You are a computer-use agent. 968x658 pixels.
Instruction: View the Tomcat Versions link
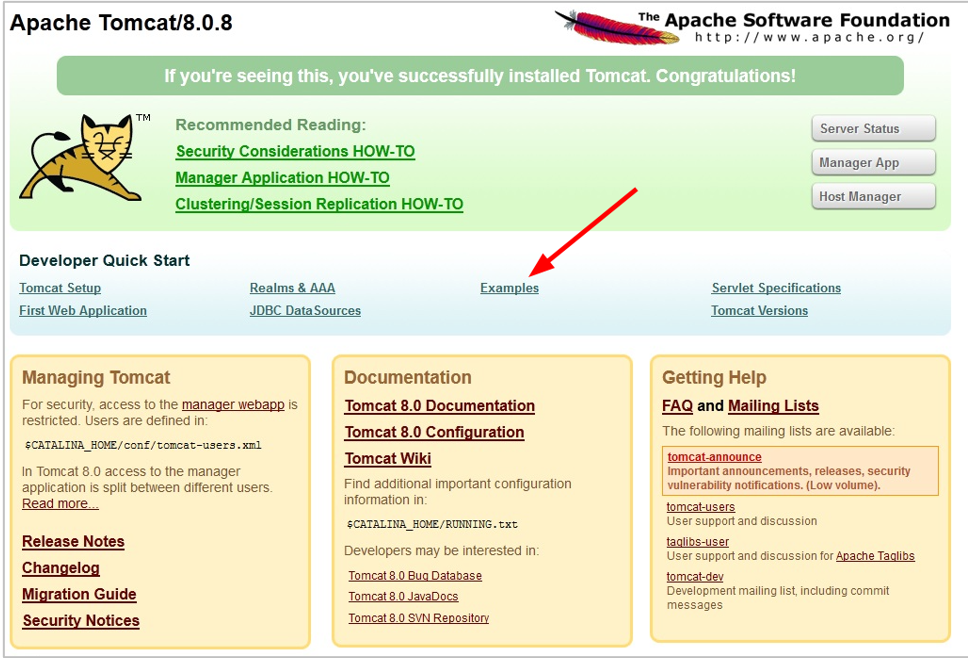pos(759,311)
